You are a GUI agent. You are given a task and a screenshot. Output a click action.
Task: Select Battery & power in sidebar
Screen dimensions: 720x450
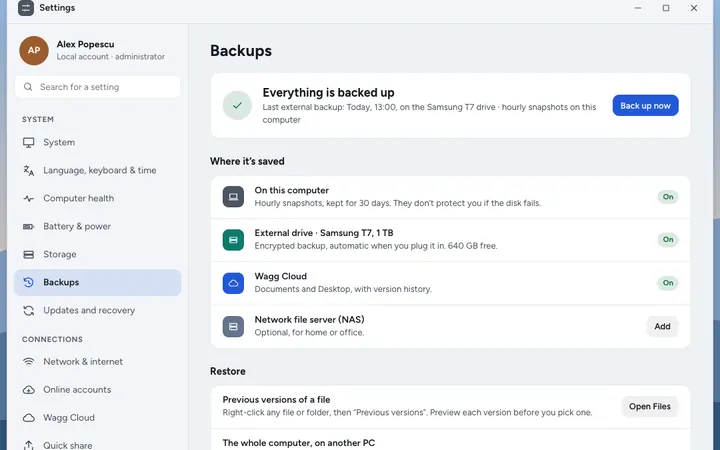[97, 226]
